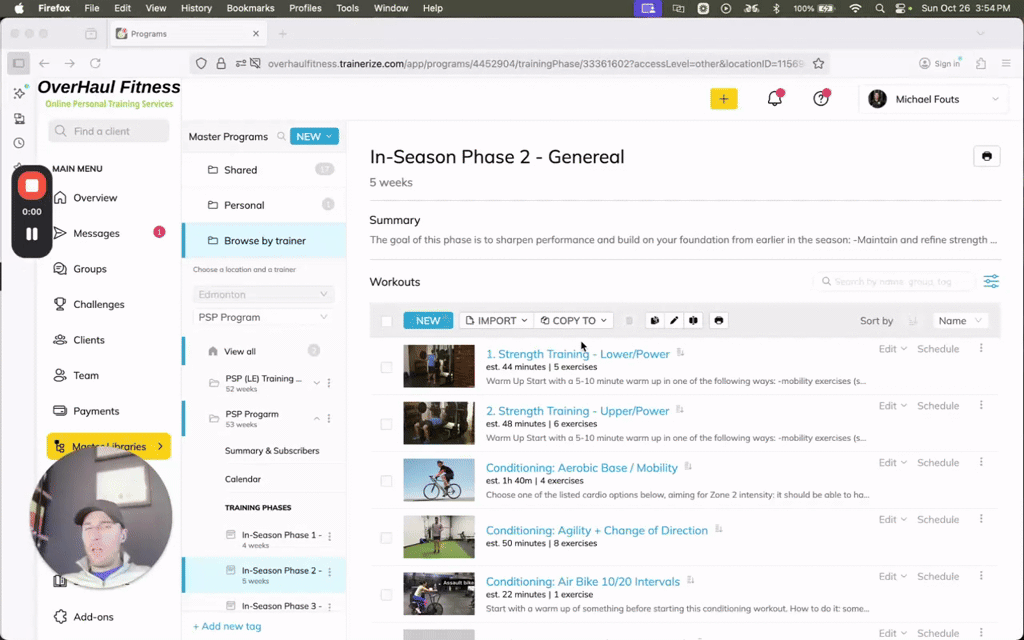Image resolution: width=1024 pixels, height=640 pixels.
Task: Click the book icon next to the pencil icon
Action: pyautogui.click(x=693, y=321)
